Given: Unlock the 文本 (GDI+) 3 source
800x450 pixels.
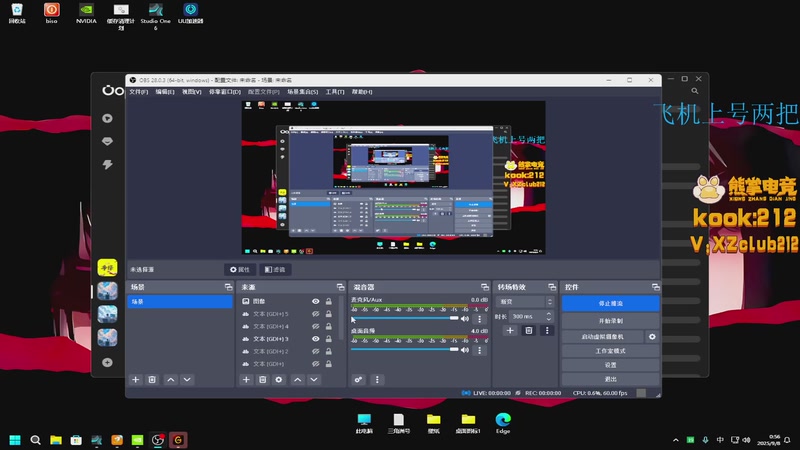Looking at the screenshot, I should click(x=329, y=339).
